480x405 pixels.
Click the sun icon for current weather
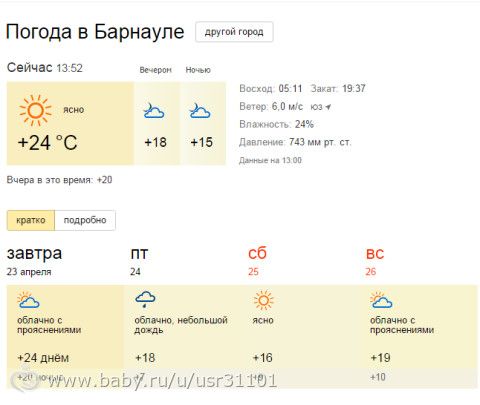point(35,110)
